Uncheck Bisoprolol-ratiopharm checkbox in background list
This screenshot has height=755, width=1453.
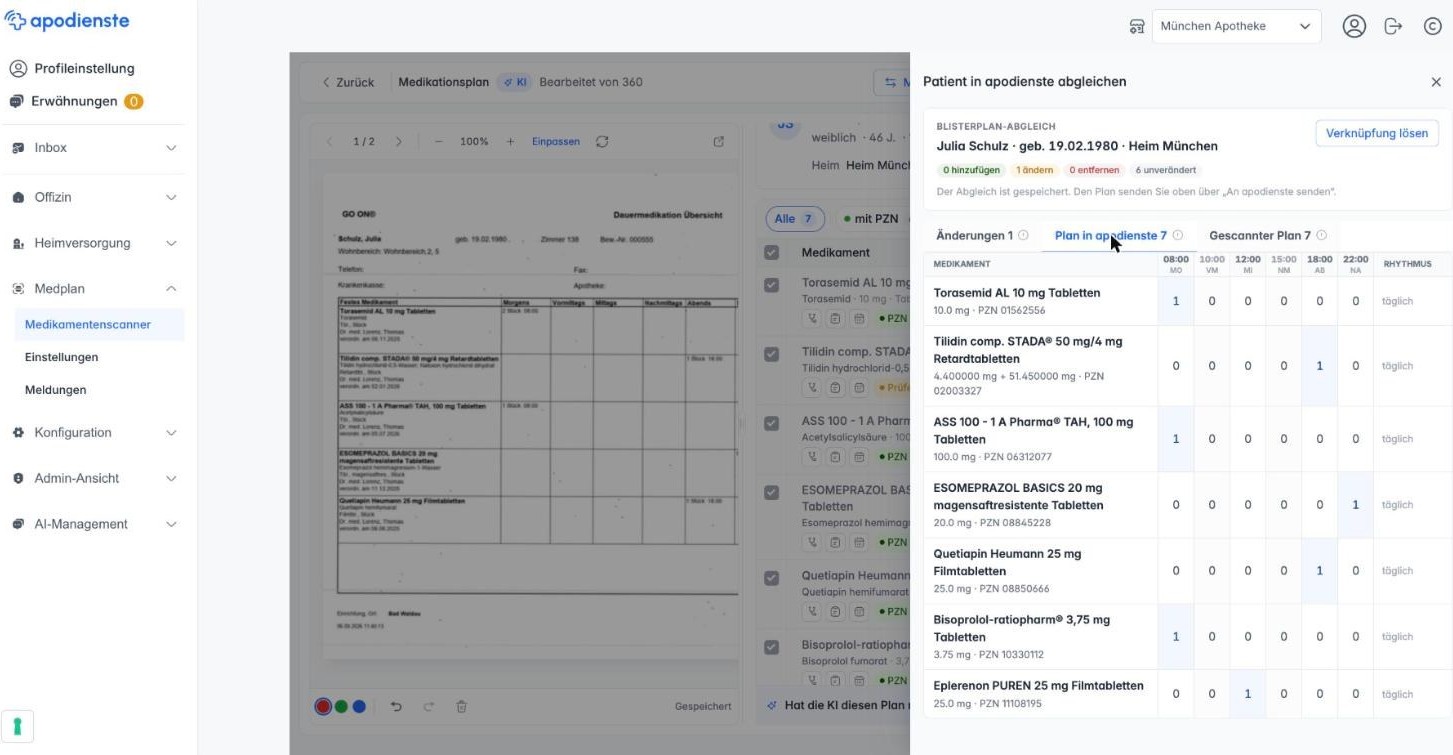771,647
